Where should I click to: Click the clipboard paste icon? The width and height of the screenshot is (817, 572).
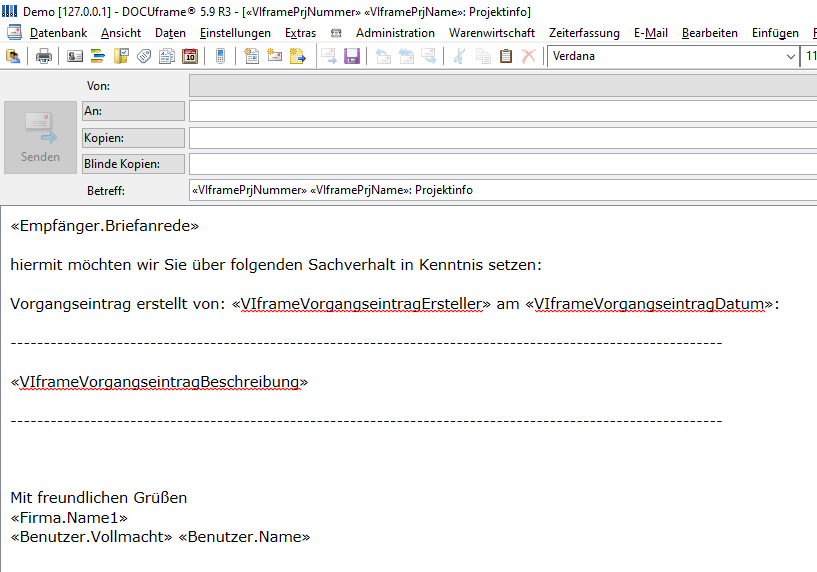pyautogui.click(x=505, y=56)
